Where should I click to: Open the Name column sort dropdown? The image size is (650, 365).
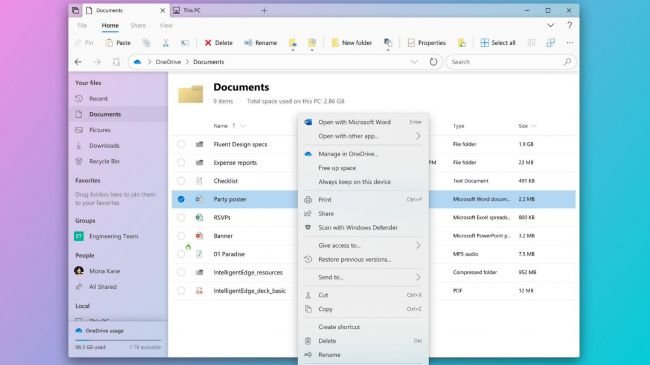pyautogui.click(x=243, y=126)
